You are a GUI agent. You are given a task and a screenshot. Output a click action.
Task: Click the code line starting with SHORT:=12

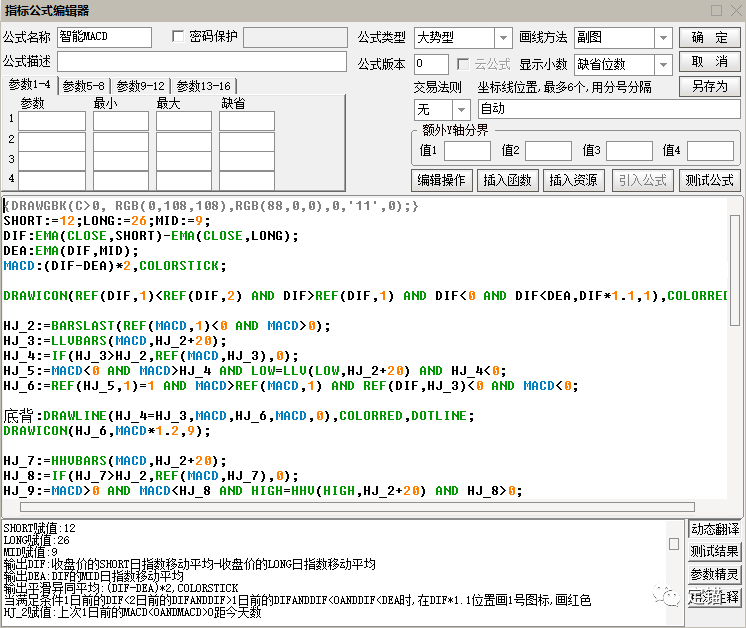click(107, 221)
